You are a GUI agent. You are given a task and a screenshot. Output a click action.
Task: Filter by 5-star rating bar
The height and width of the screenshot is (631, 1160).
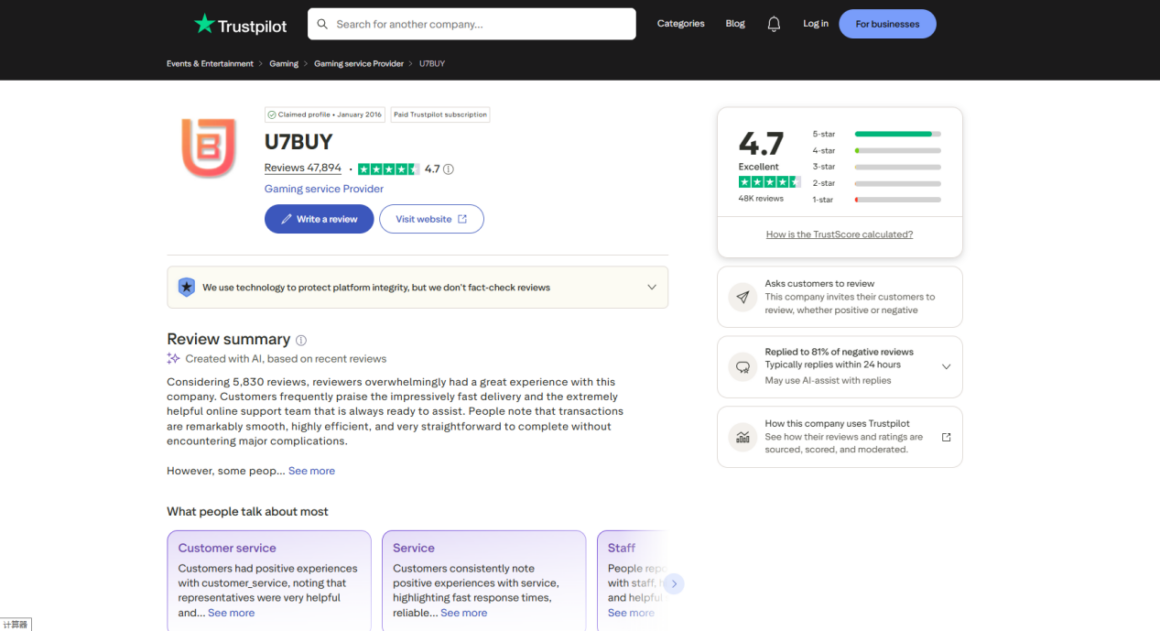(877, 134)
